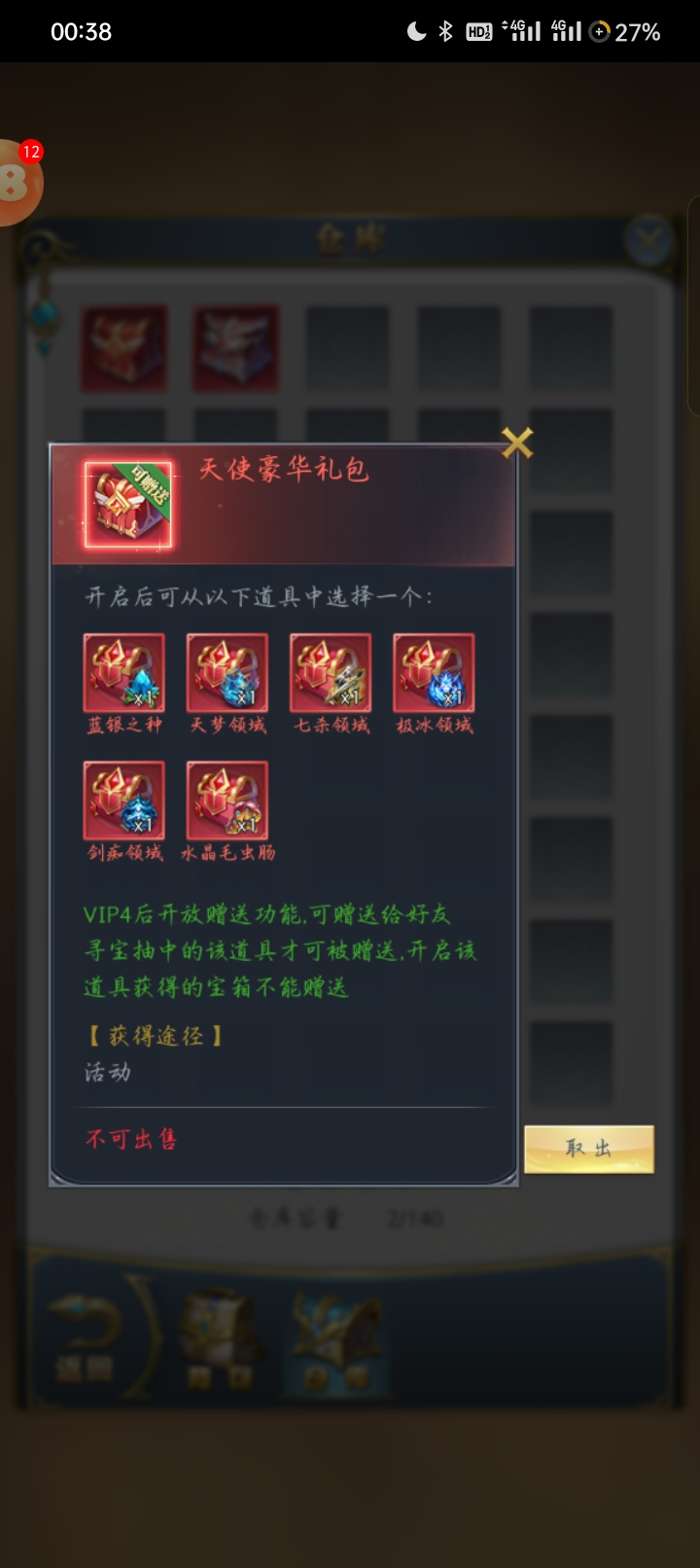The height and width of the screenshot is (1568, 700).
Task: Tap the 剑痴领域 reward chest icon
Action: point(123,800)
